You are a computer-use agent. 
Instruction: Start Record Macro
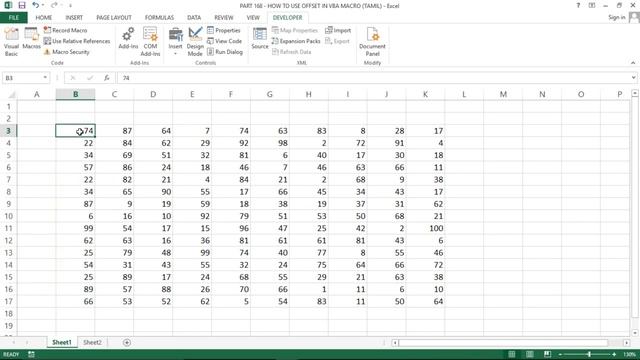(x=65, y=30)
